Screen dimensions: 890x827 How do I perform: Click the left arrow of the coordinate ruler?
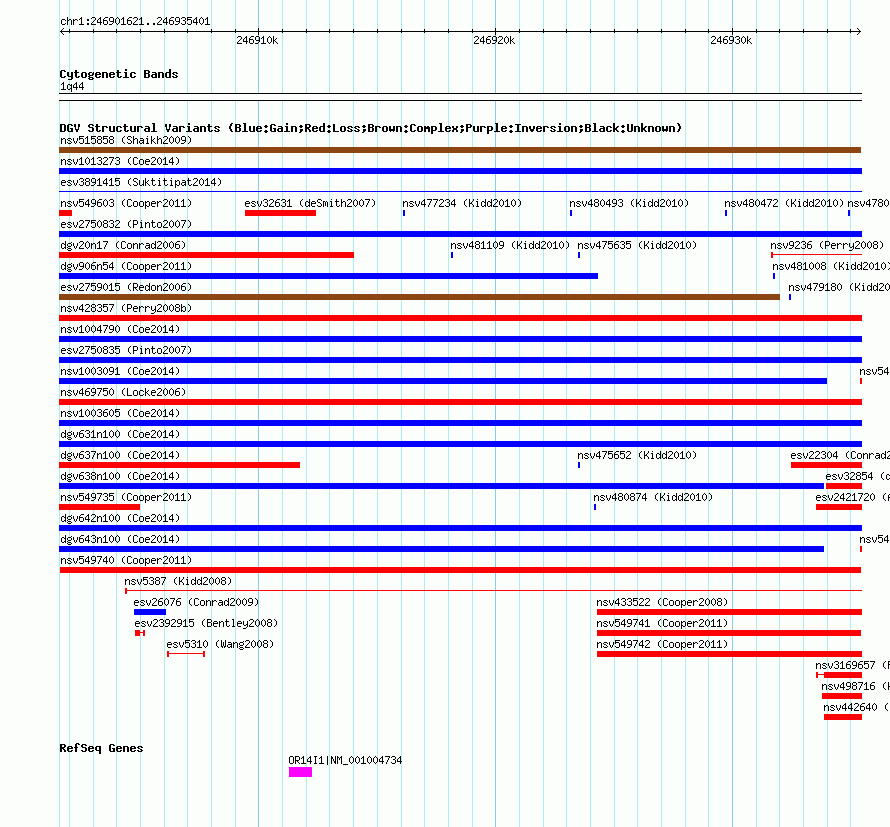coord(64,32)
